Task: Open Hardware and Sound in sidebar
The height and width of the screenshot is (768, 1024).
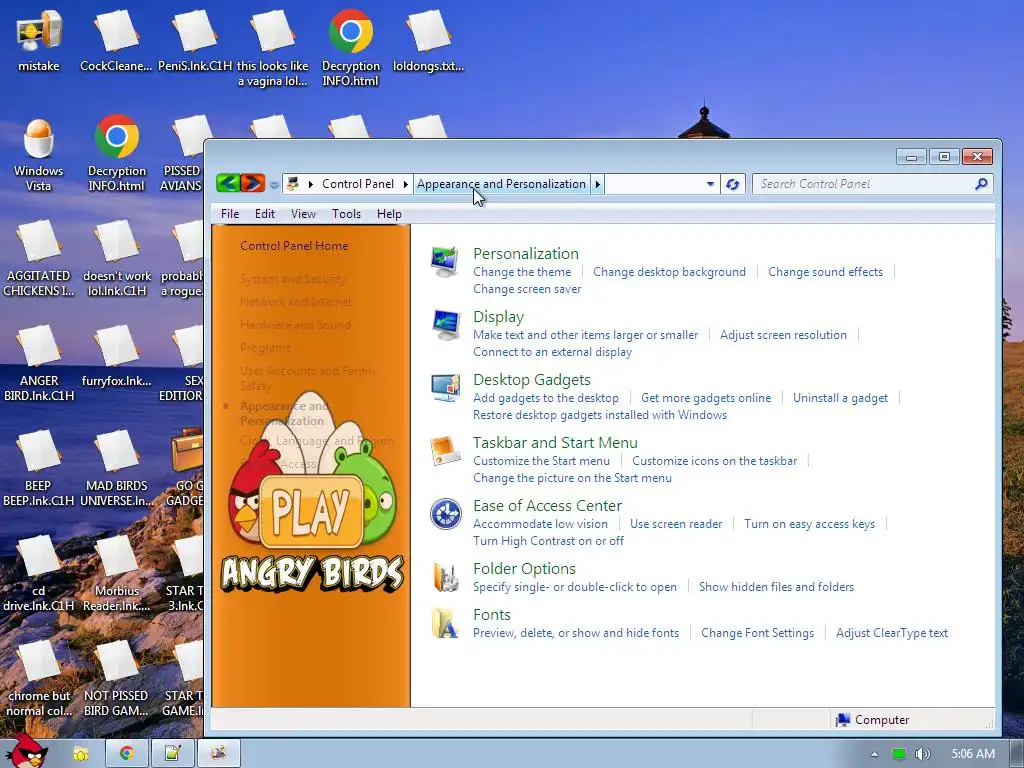Action: pyautogui.click(x=295, y=325)
